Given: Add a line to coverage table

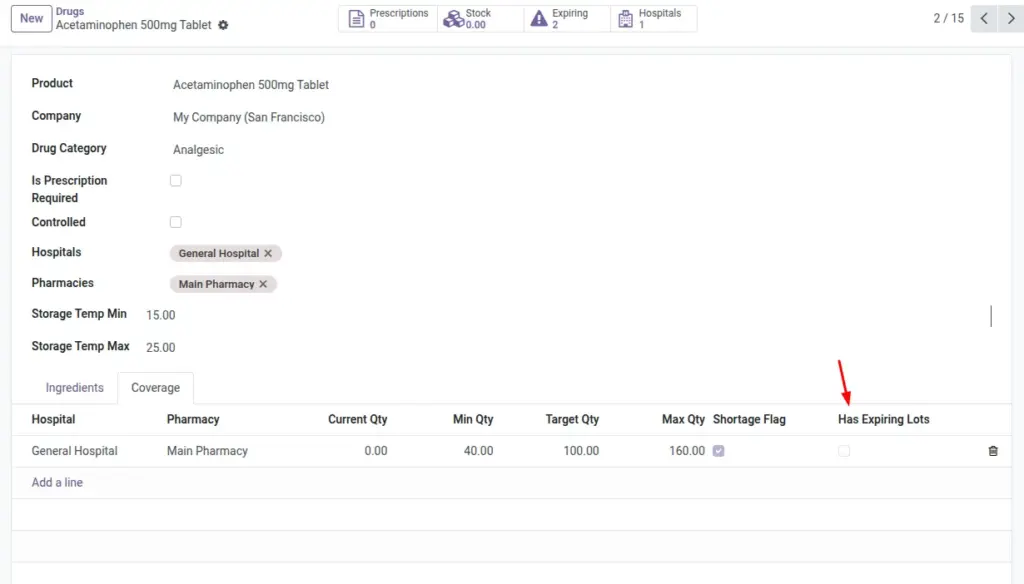Looking at the screenshot, I should (x=57, y=483).
